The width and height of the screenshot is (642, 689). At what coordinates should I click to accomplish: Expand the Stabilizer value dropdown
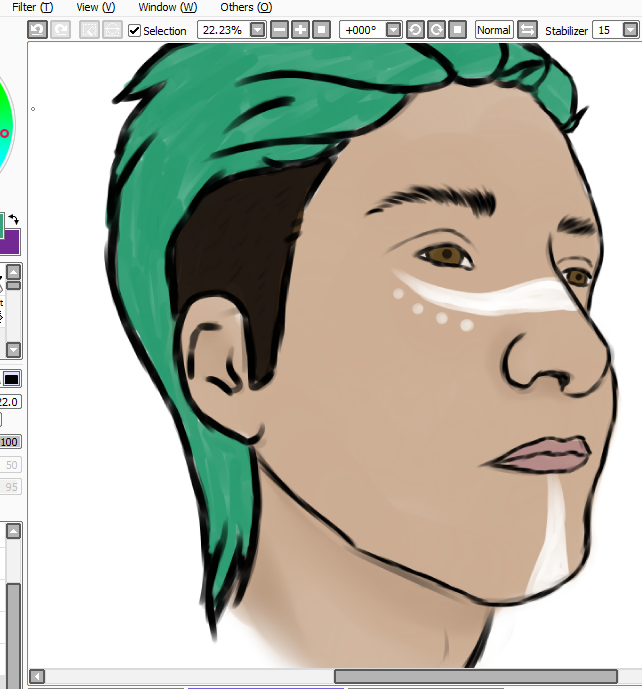coord(630,30)
